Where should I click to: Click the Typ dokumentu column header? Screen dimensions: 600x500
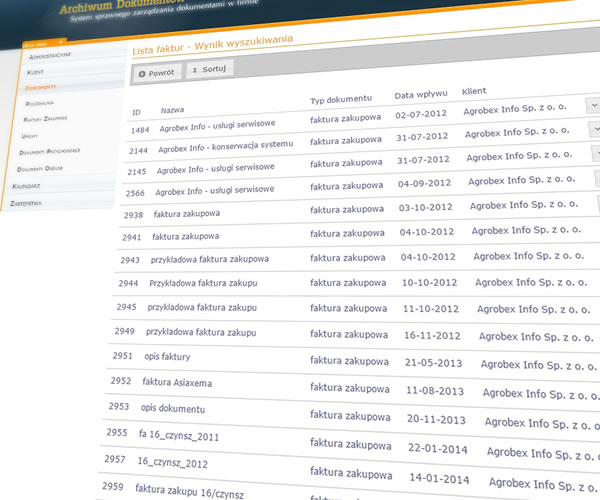click(341, 99)
